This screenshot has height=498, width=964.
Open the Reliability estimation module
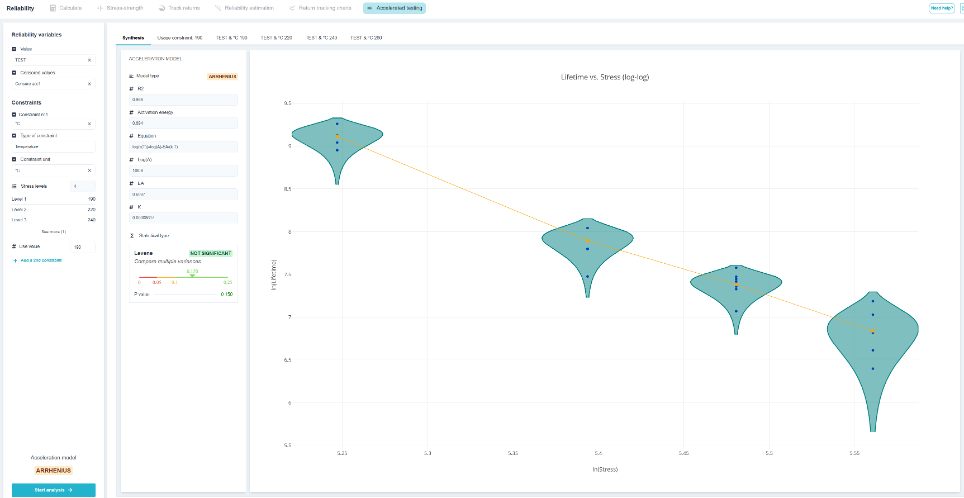245,8
